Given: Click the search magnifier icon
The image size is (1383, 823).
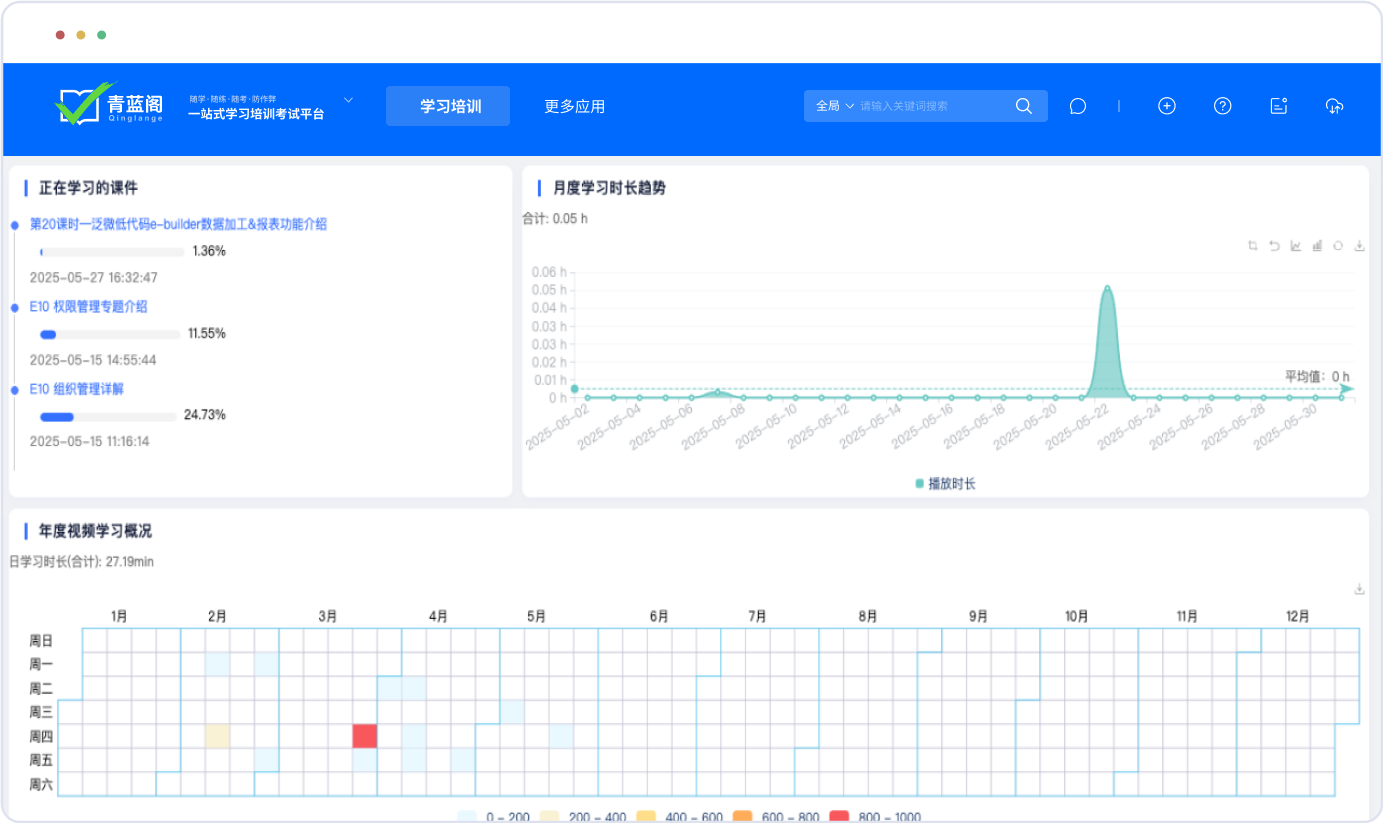Looking at the screenshot, I should (1023, 106).
